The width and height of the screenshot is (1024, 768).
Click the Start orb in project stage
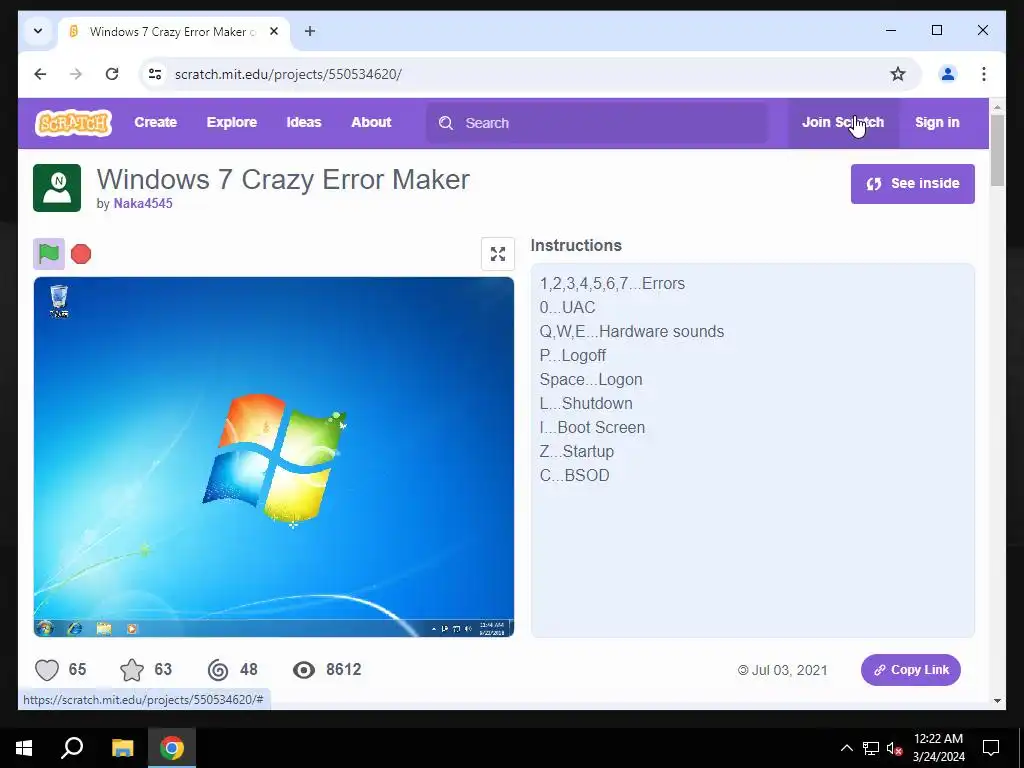click(45, 628)
